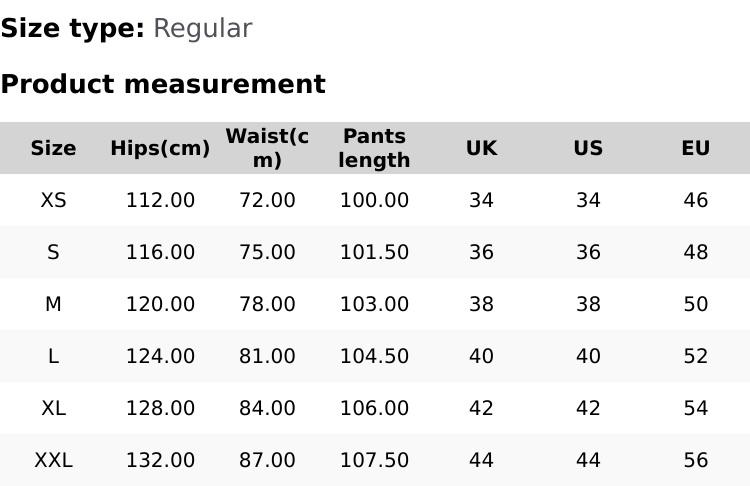The height and width of the screenshot is (486, 750).
Task: Click the 103.00 pants length value
Action: pyautogui.click(x=374, y=304)
